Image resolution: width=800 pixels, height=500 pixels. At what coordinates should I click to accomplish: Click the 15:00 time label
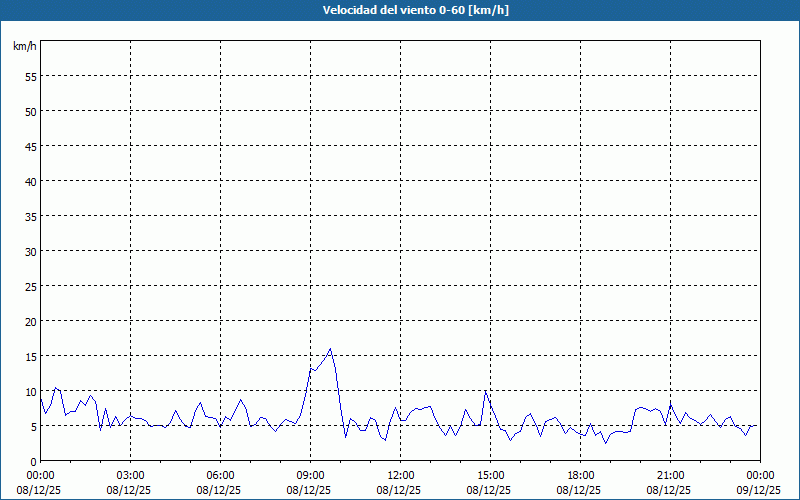tap(490, 475)
